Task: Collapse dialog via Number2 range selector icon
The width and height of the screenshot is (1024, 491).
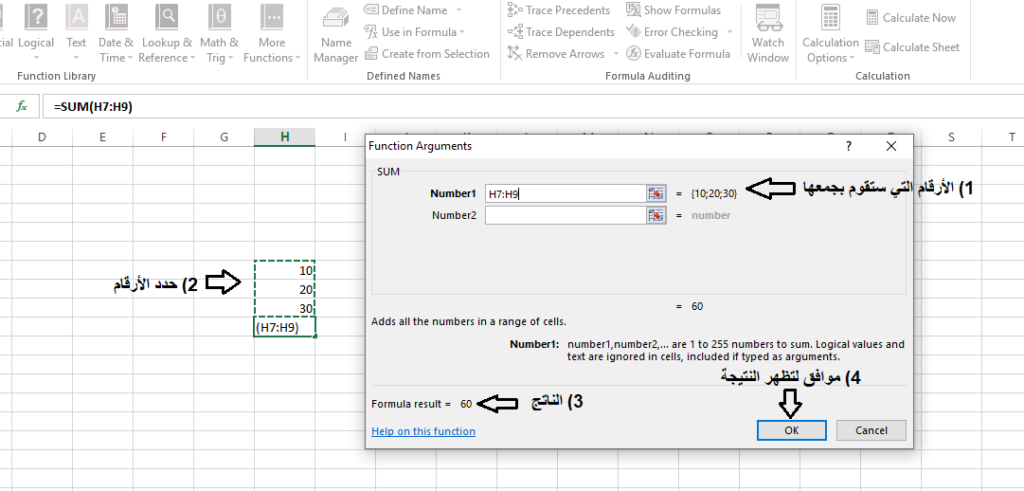Action: pos(656,215)
